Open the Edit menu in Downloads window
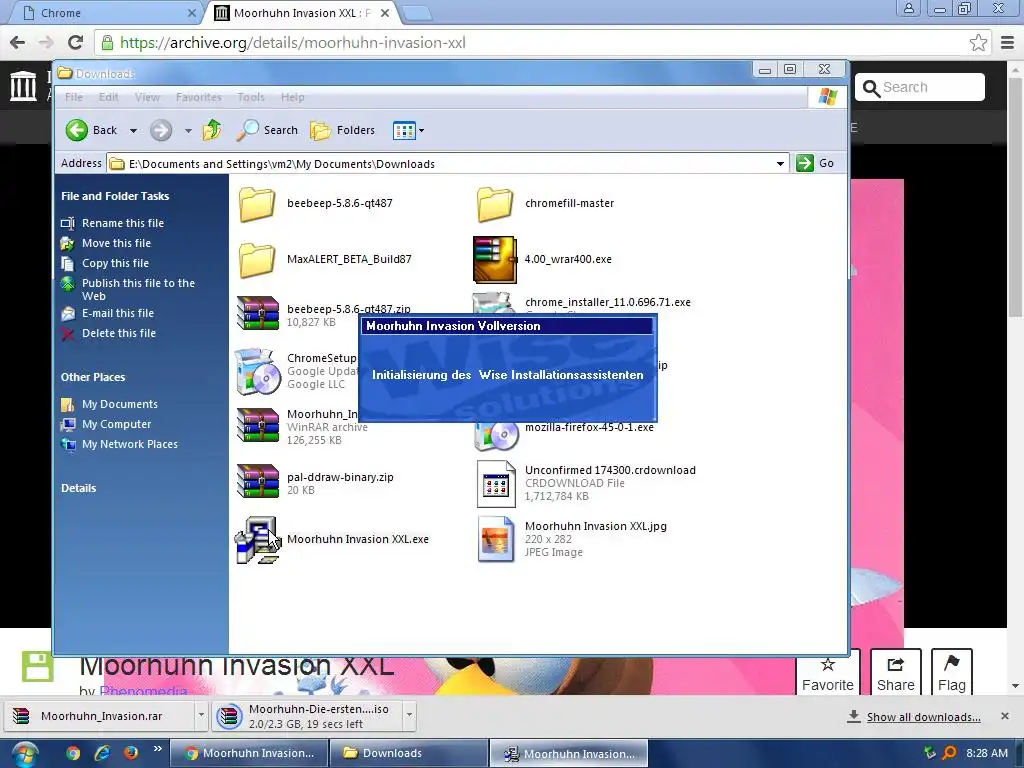This screenshot has height=768, width=1024. (108, 97)
